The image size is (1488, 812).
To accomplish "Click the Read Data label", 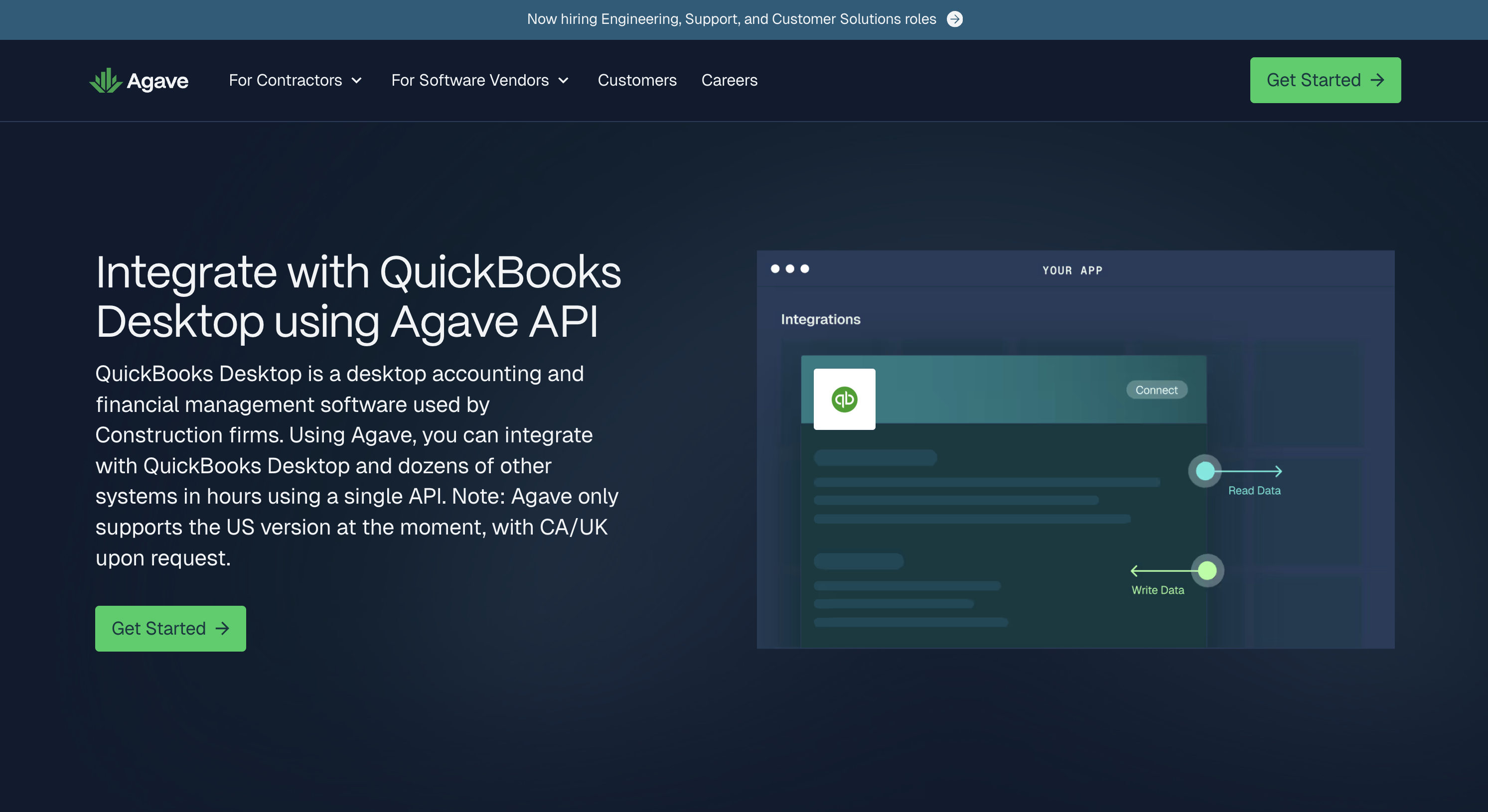I will 1254,490.
